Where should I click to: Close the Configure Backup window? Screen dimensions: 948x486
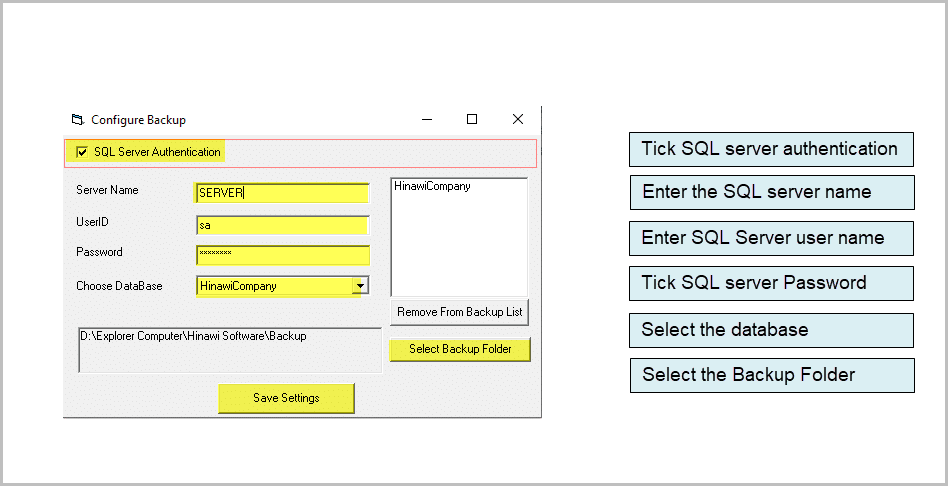[518, 119]
